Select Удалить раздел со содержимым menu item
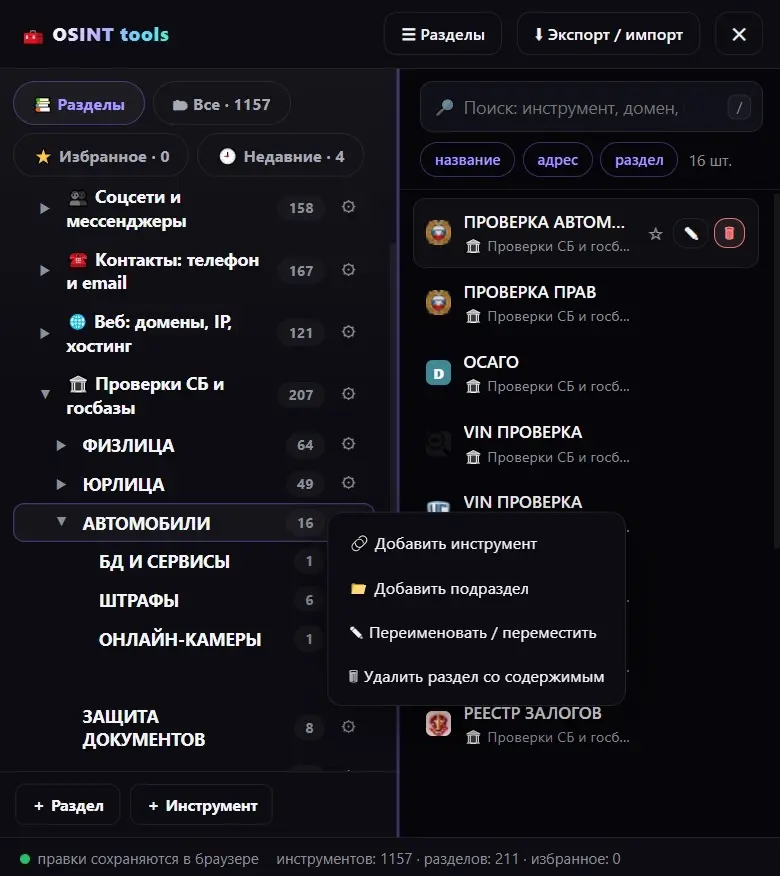The image size is (780, 876). coord(476,677)
